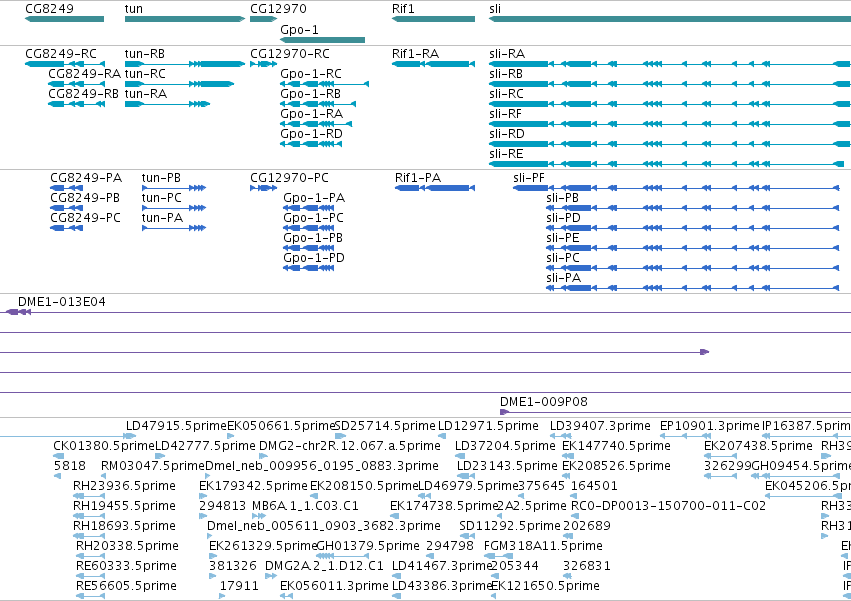Select EST label RE56605.5prime
This screenshot has height=601, width=851.
tap(126, 586)
